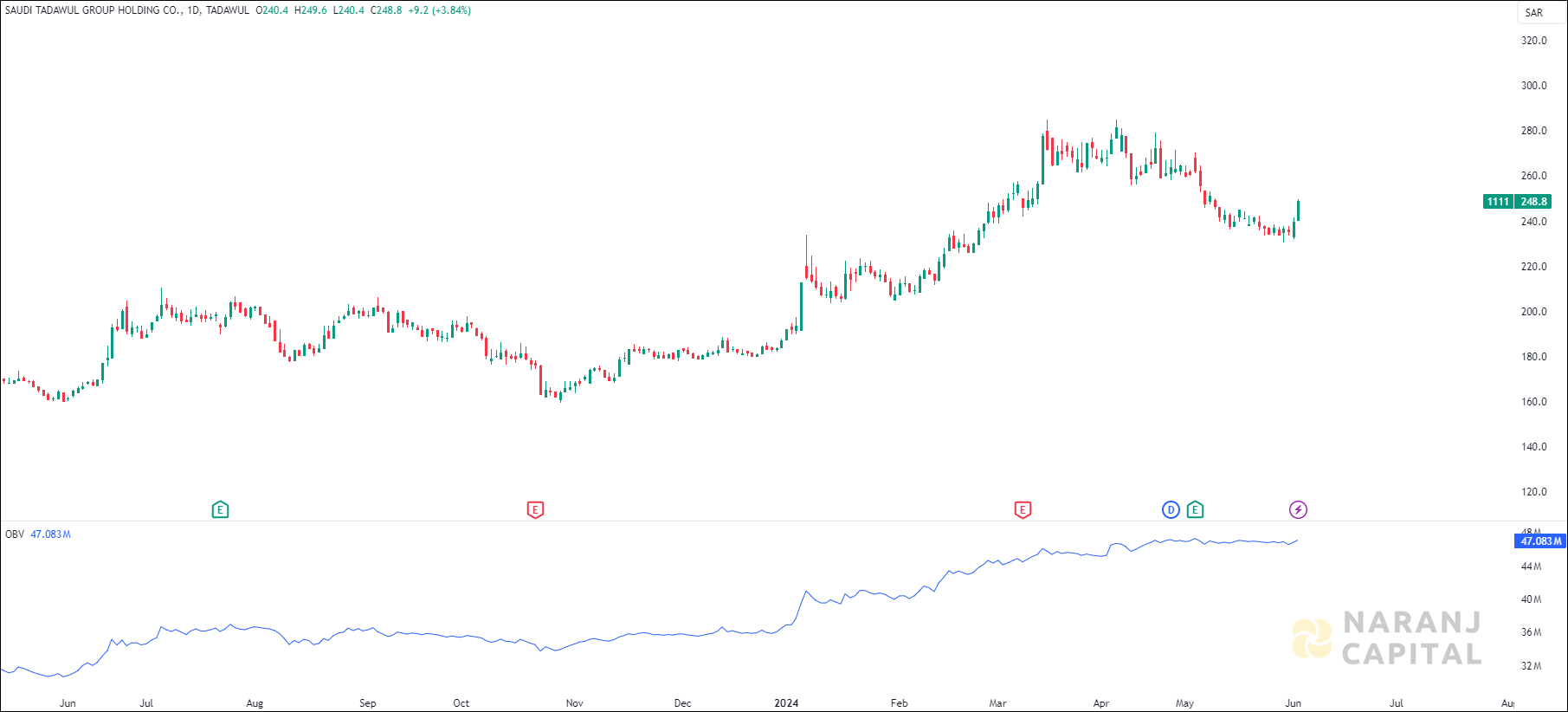Click the 280.0 price axis label
Screen dimensions: 1568x712
pos(1533,131)
